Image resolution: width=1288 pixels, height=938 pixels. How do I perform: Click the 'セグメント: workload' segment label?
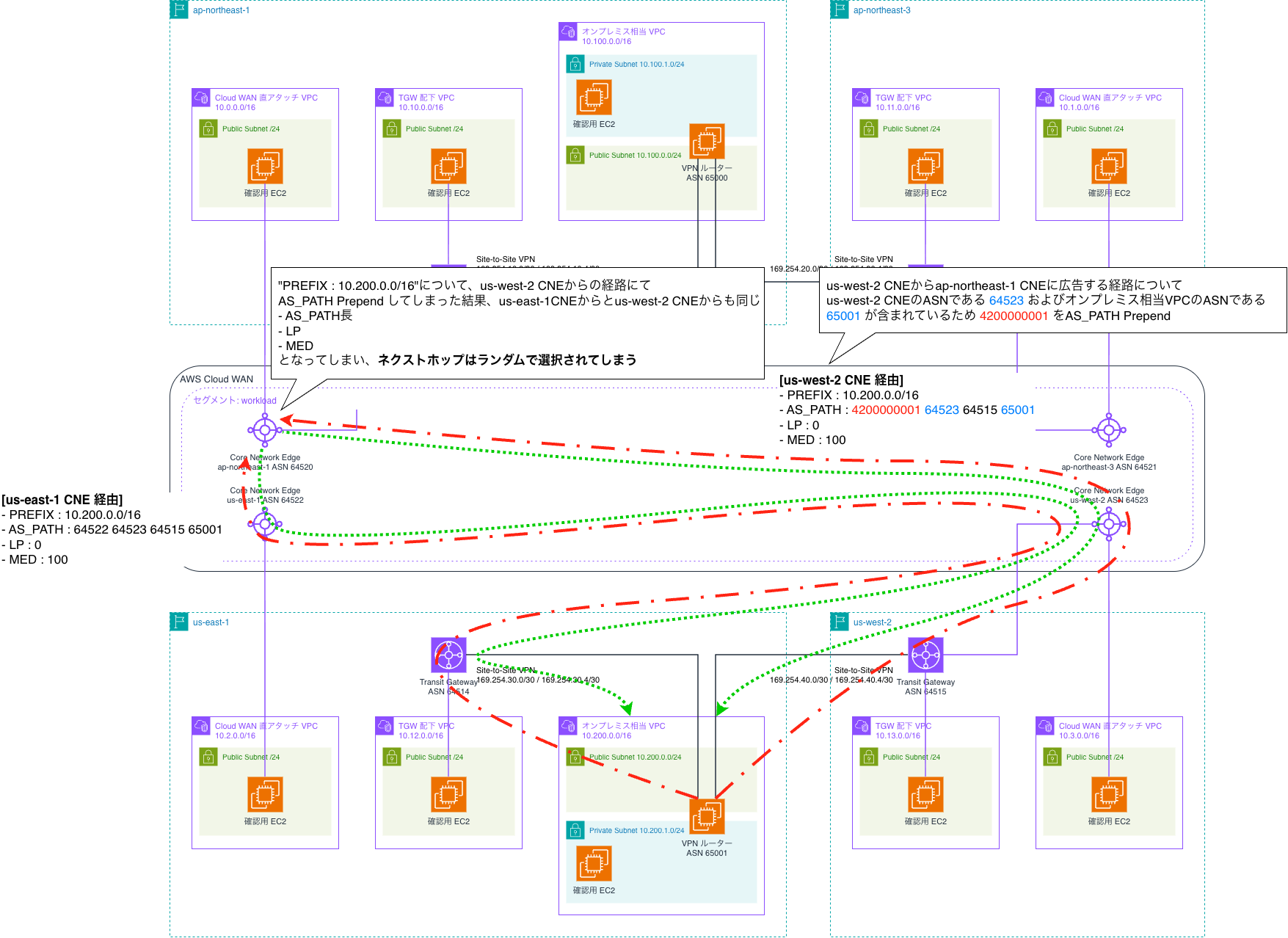(x=235, y=400)
